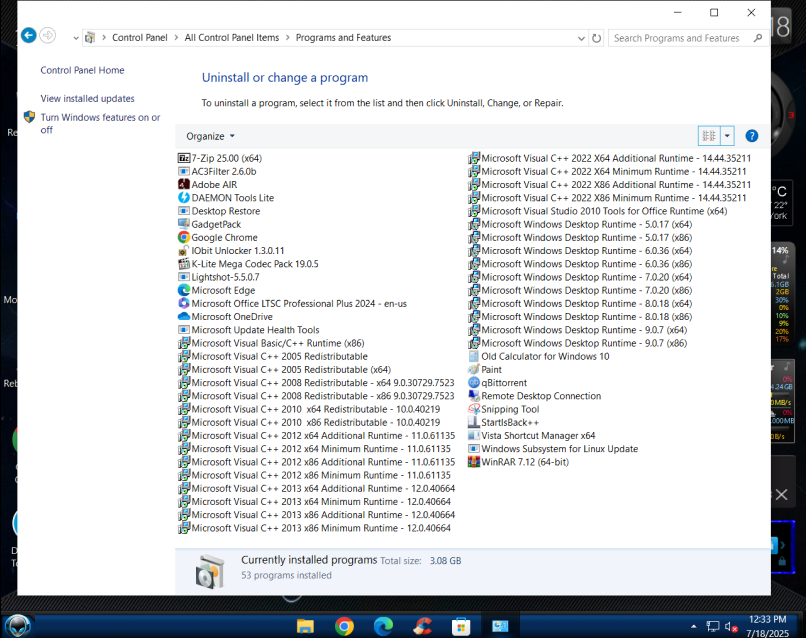
Task: Click the K-Lite Mega Codec Pack icon
Action: coord(184,264)
